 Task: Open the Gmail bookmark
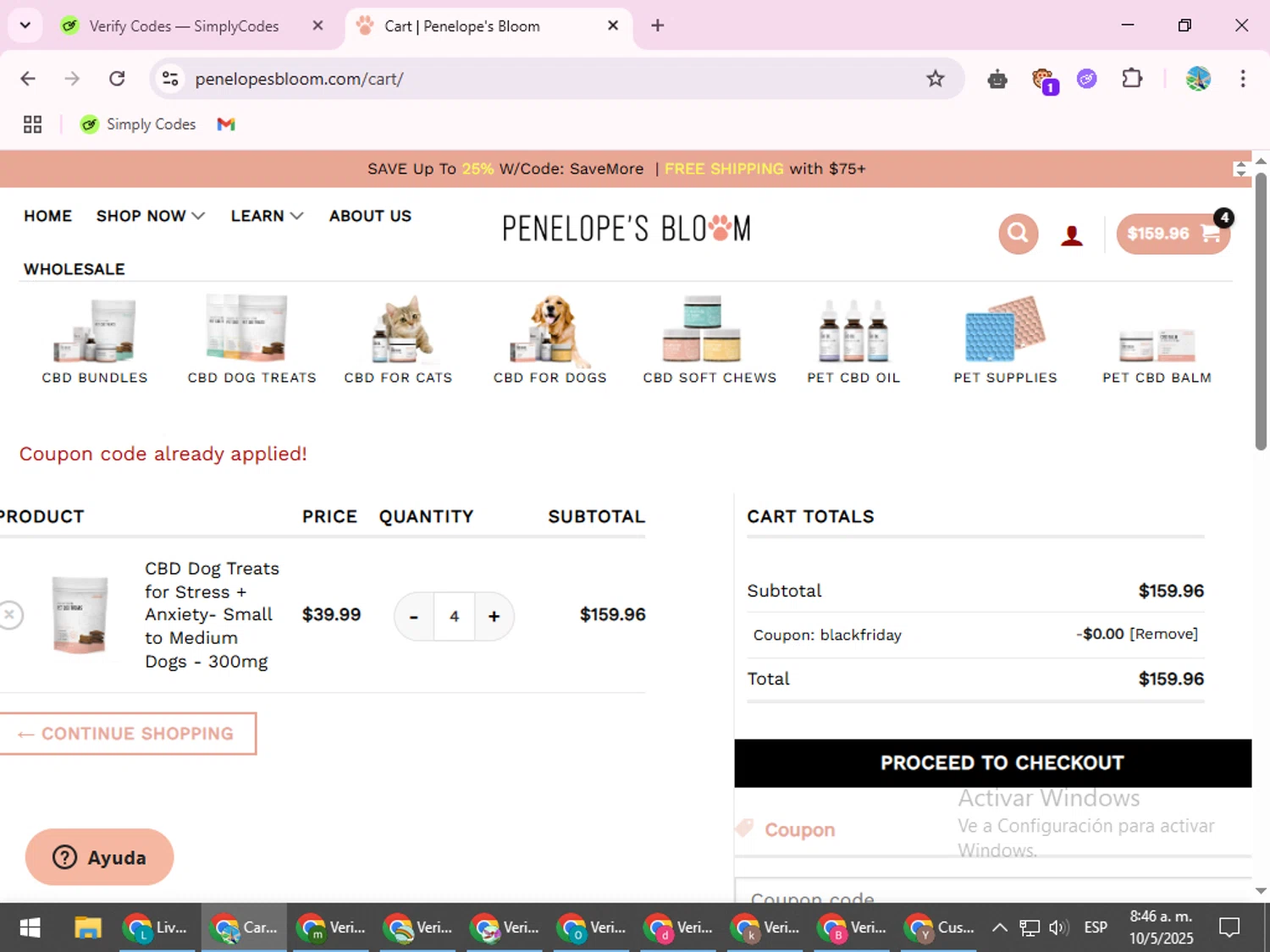pos(226,124)
